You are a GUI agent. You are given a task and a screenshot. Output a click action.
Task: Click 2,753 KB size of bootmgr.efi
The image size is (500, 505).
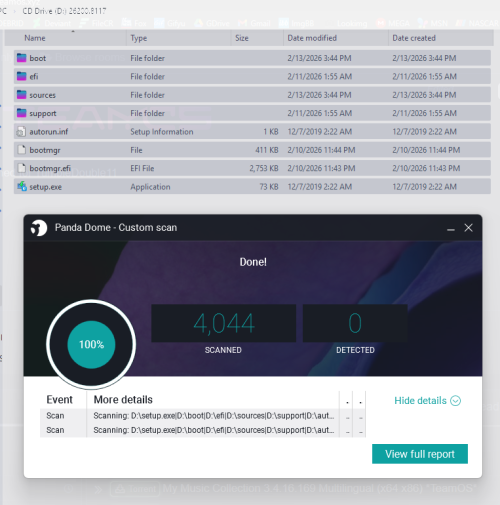pyautogui.click(x=264, y=168)
